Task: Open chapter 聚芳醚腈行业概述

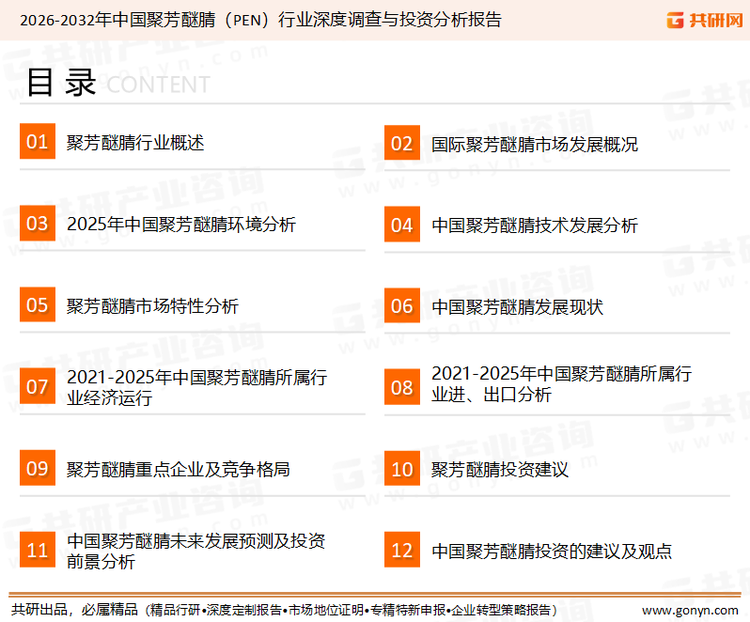Action: (x=135, y=143)
